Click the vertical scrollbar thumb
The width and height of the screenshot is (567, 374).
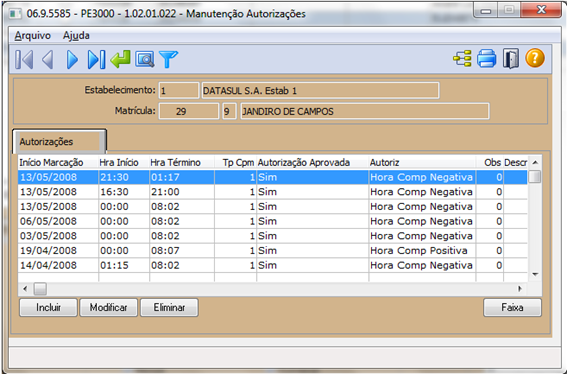tap(535, 177)
